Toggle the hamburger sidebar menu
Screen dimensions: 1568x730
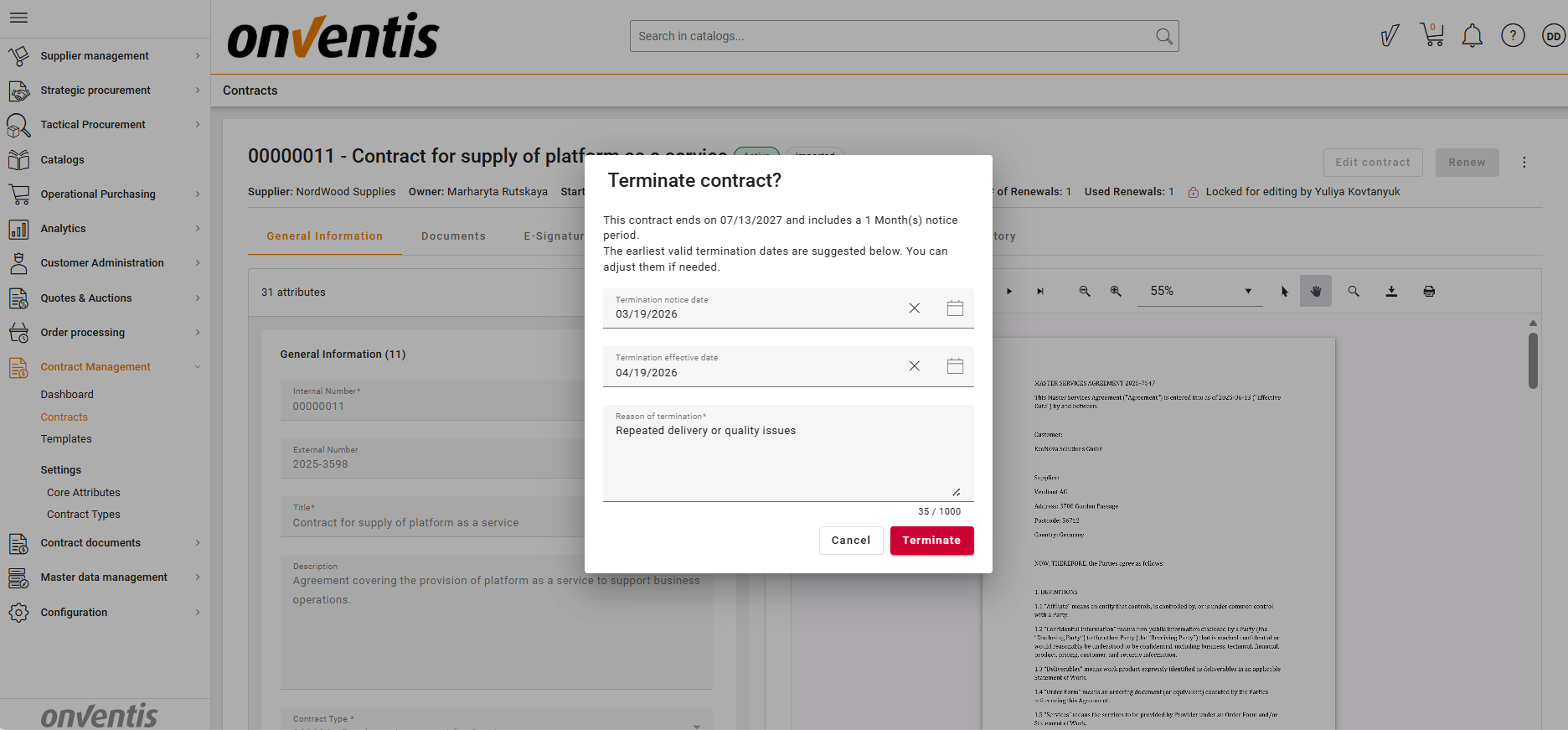[18, 18]
